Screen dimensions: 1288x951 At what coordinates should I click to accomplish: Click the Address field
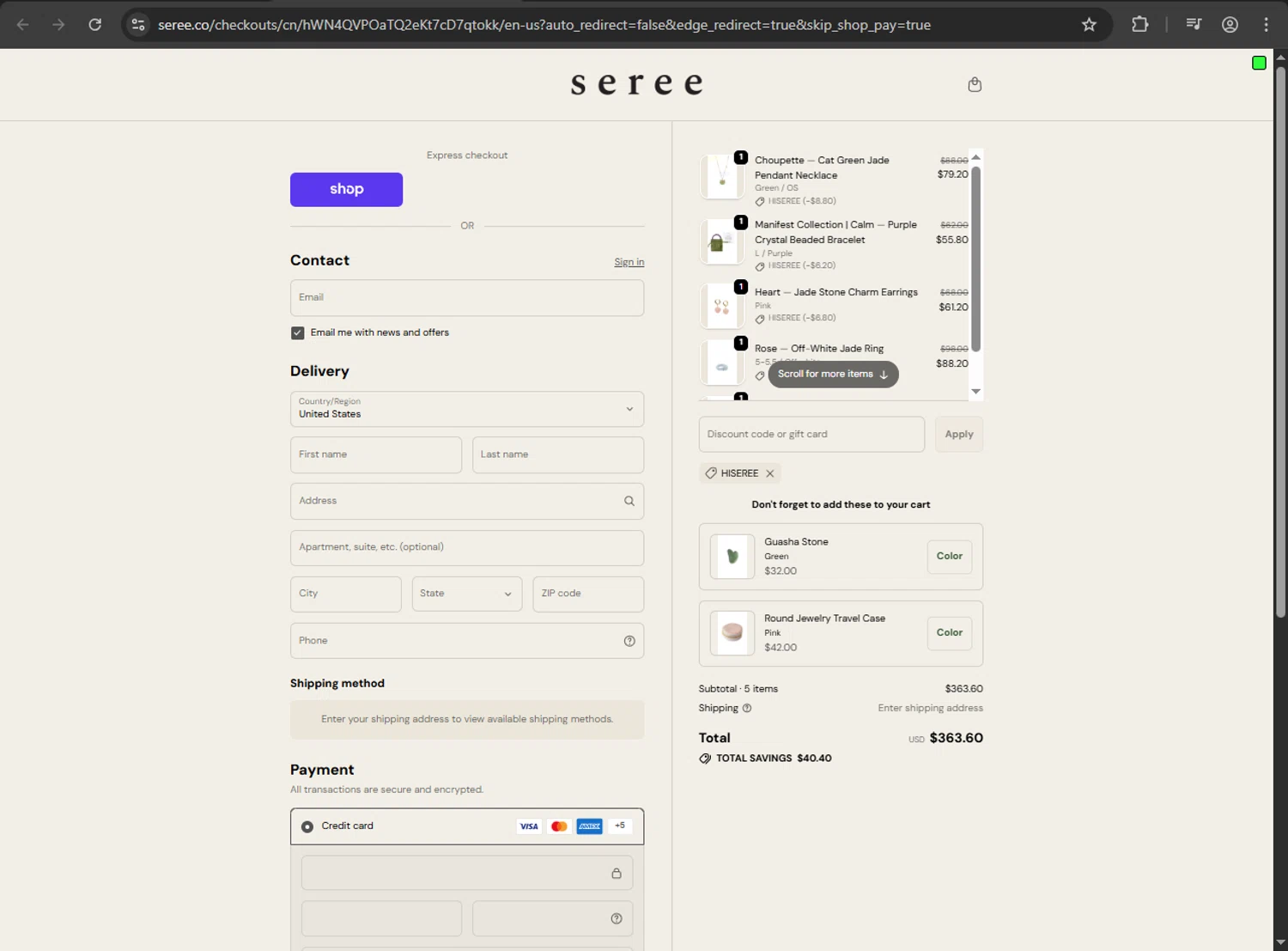coord(467,501)
